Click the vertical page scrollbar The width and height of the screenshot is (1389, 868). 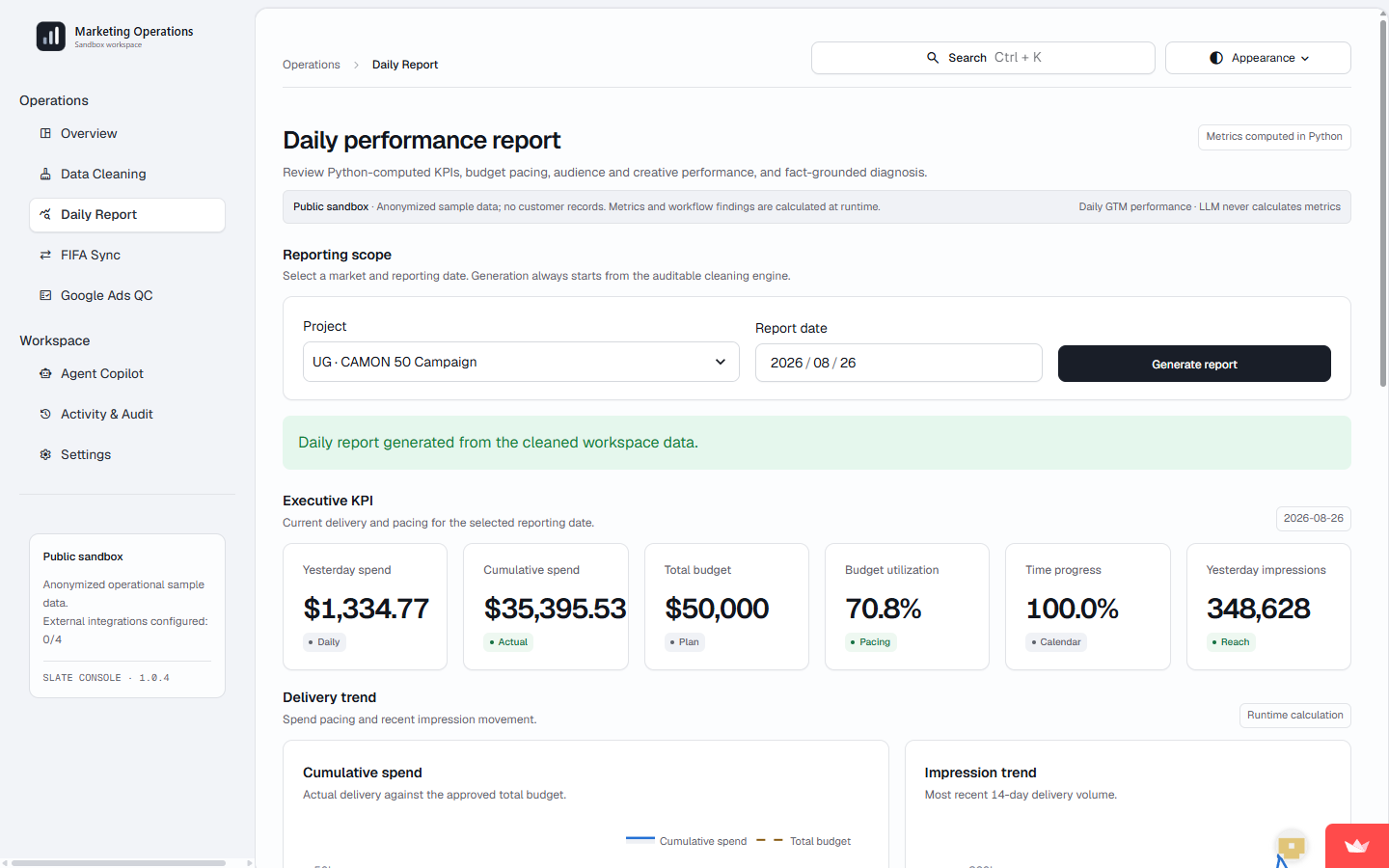tap(1383, 203)
